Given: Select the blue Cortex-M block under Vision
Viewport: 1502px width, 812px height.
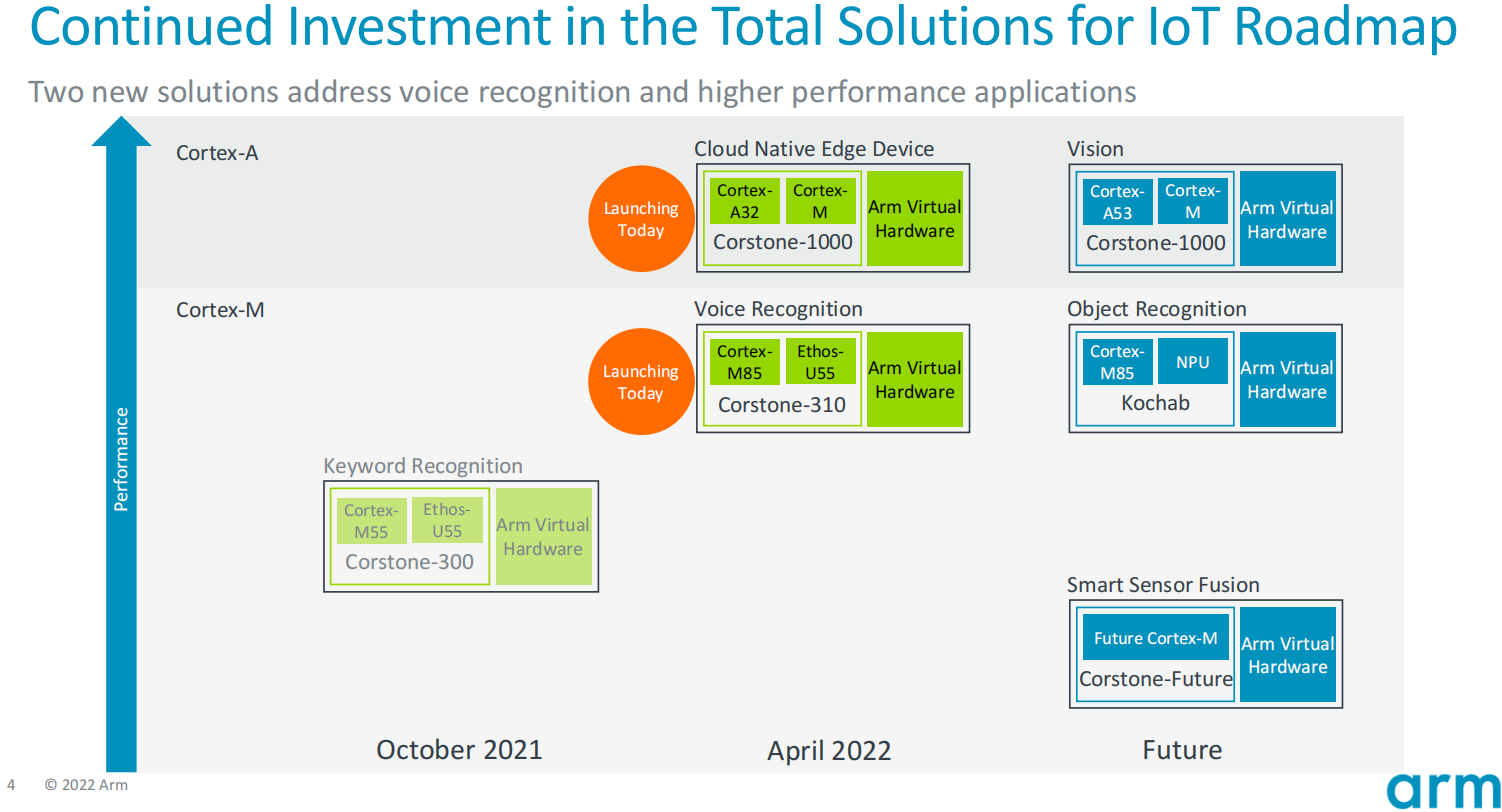Looking at the screenshot, I should (1193, 201).
